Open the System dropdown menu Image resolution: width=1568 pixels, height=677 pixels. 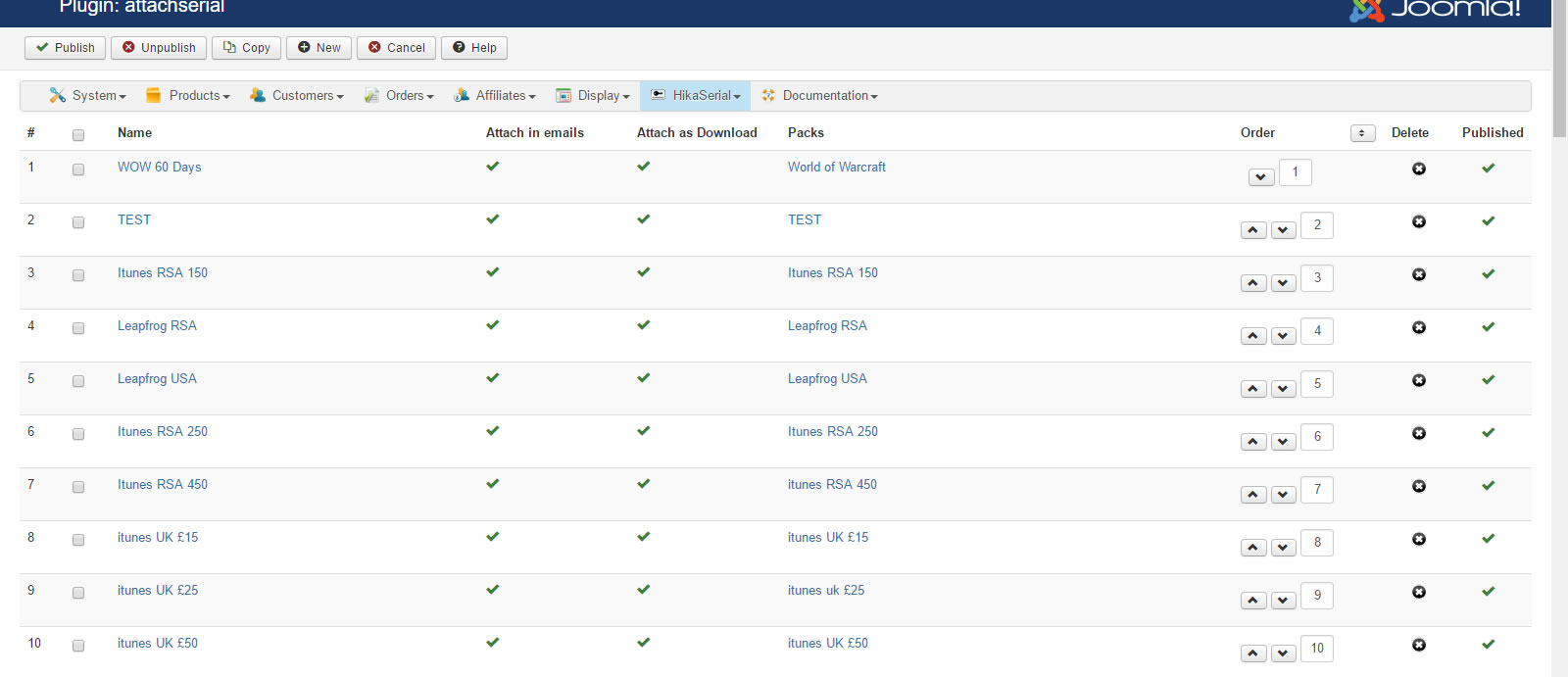point(88,96)
